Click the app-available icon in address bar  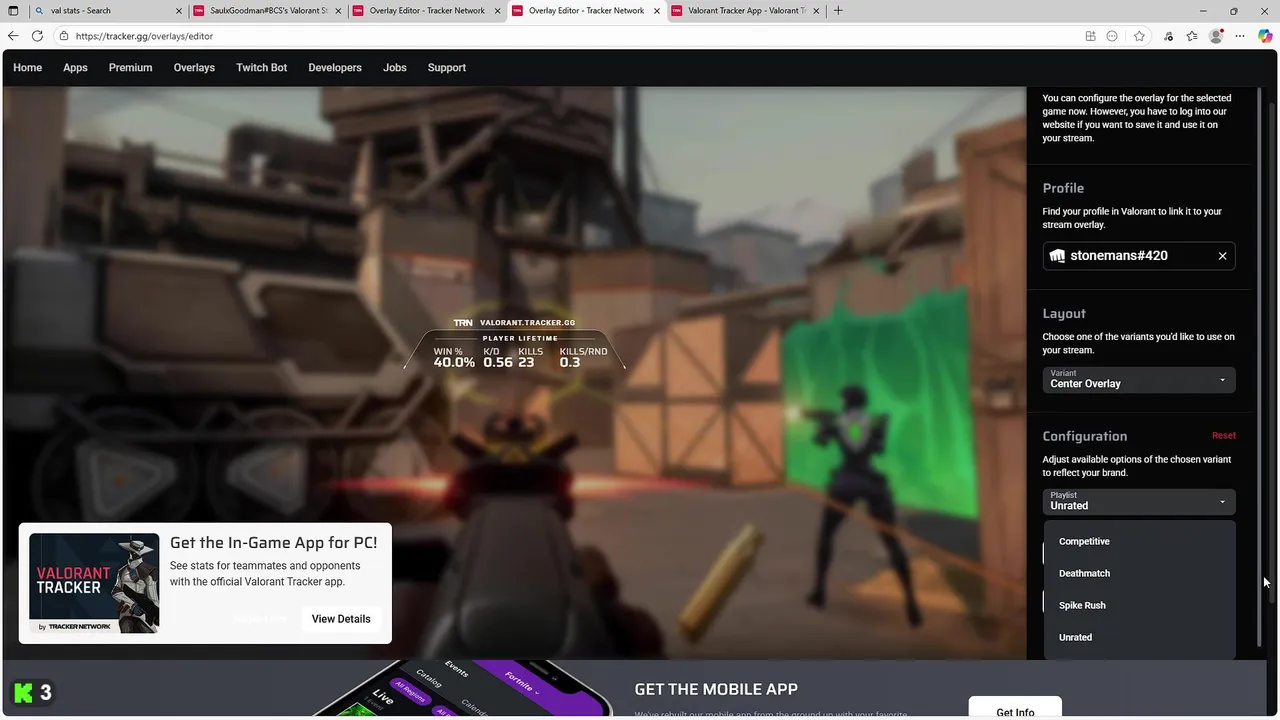tap(1090, 36)
